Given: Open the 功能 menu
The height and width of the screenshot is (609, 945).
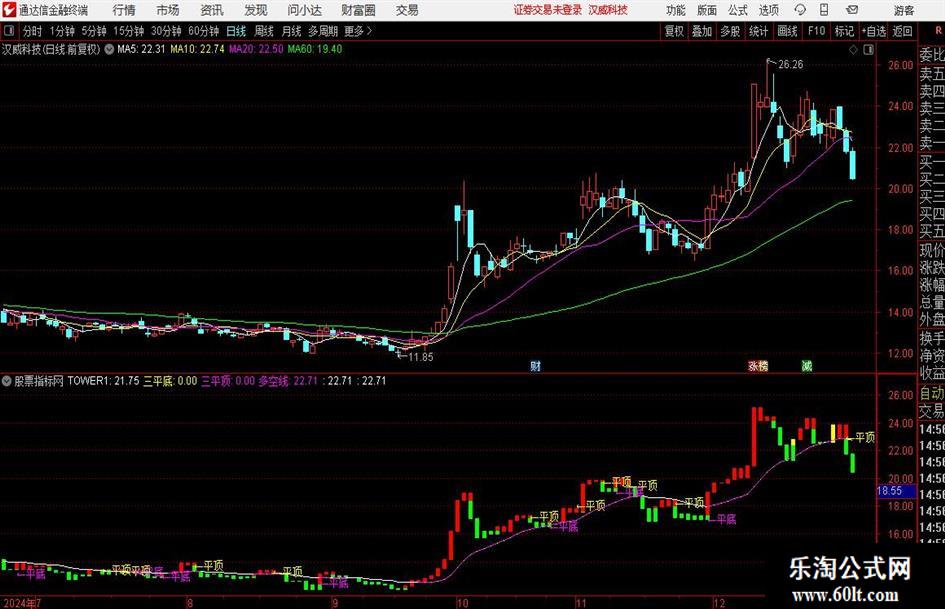Looking at the screenshot, I should coord(676,10).
